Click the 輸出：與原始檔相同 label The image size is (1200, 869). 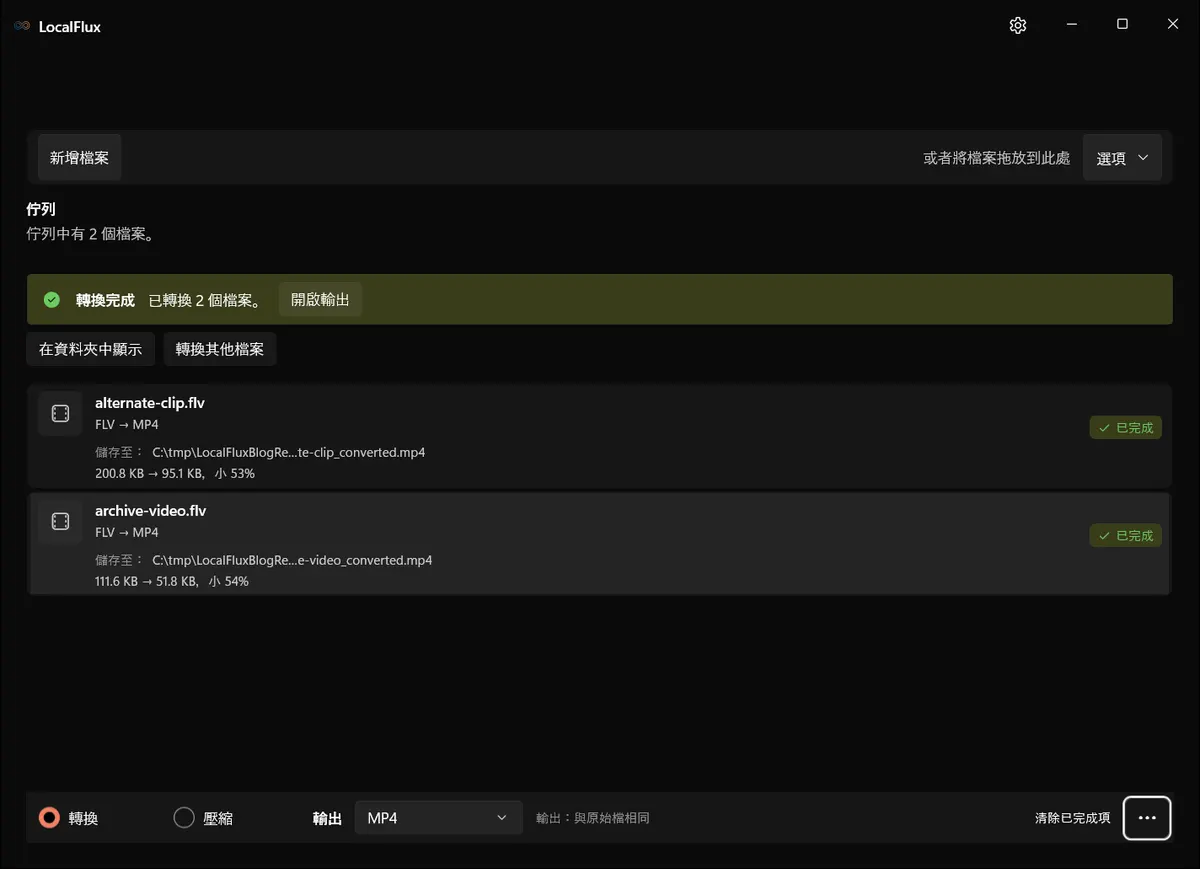[593, 818]
